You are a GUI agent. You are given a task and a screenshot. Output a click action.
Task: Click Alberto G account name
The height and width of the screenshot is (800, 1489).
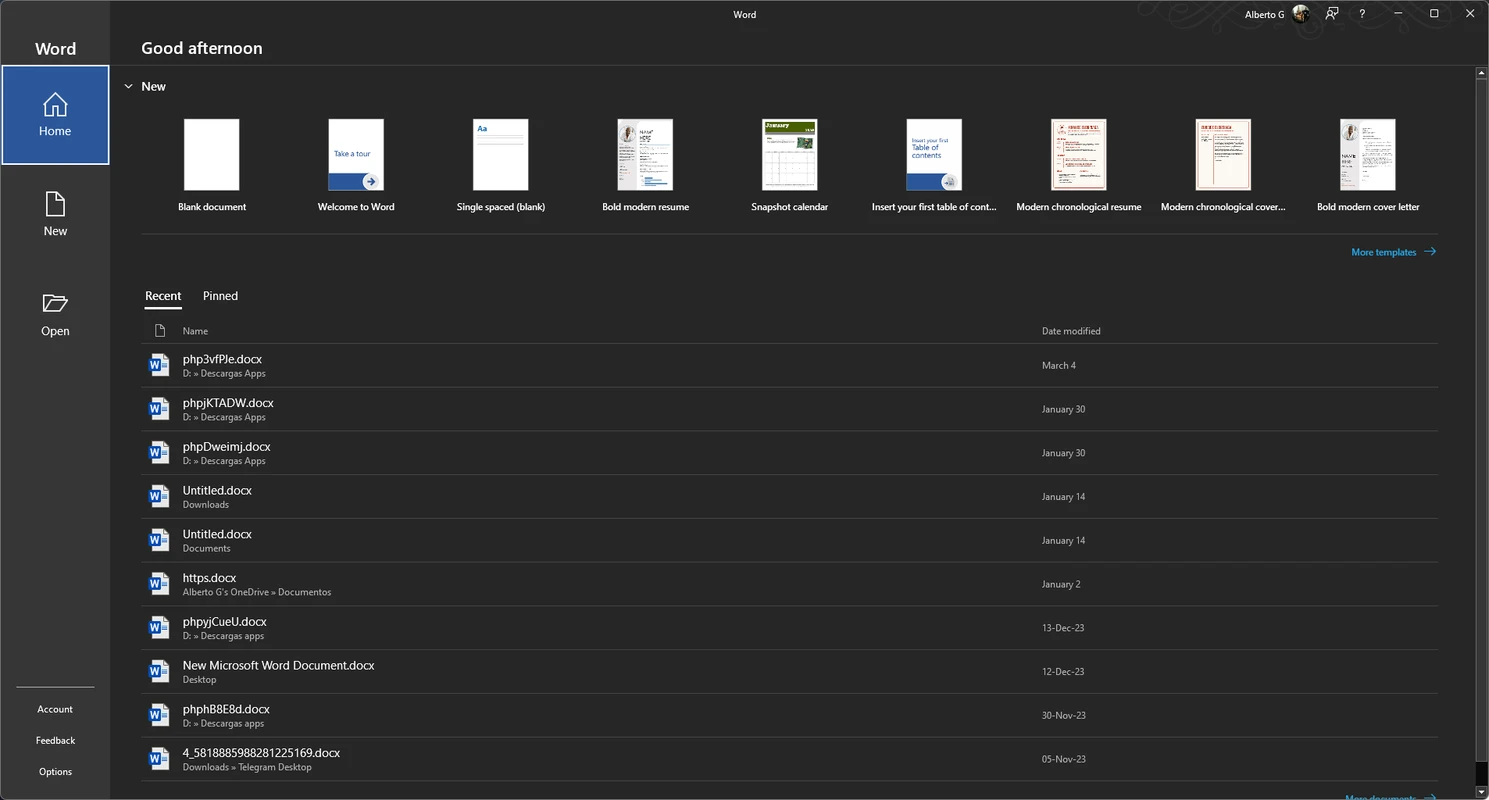(1264, 14)
